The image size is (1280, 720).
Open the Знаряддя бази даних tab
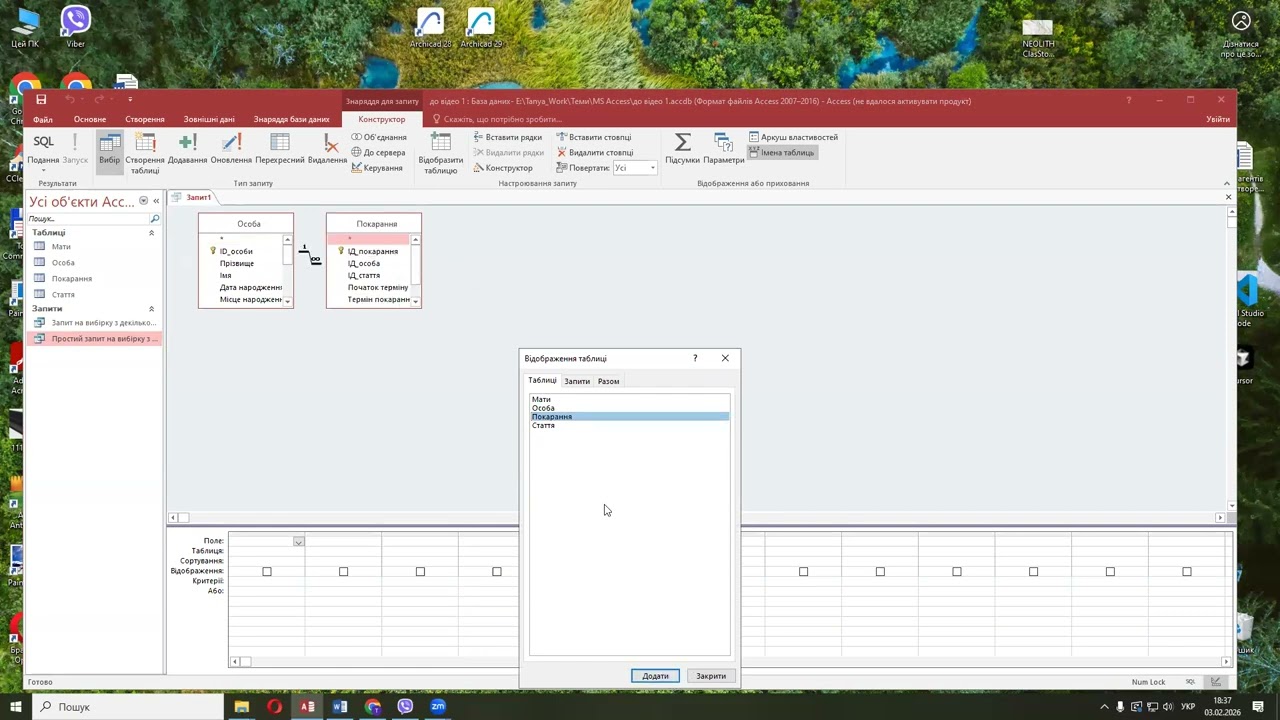click(x=291, y=119)
